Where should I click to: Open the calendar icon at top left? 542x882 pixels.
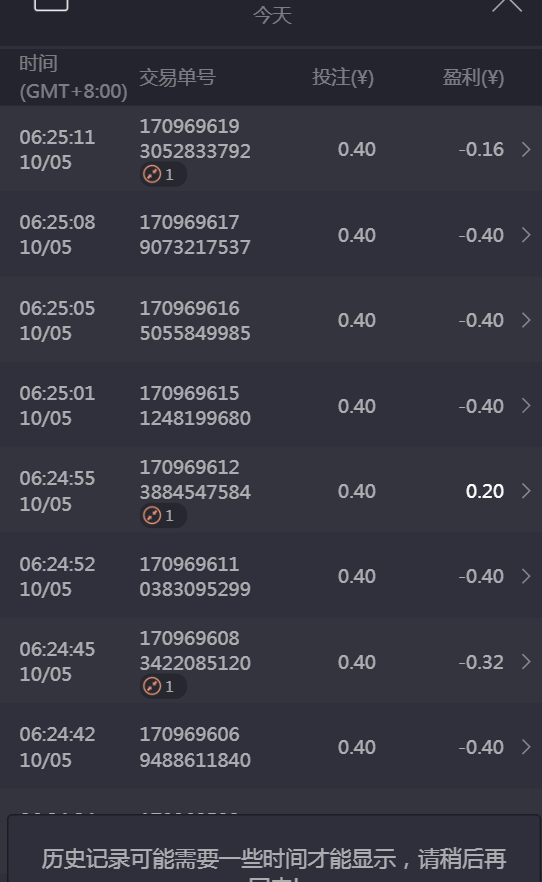(x=51, y=4)
